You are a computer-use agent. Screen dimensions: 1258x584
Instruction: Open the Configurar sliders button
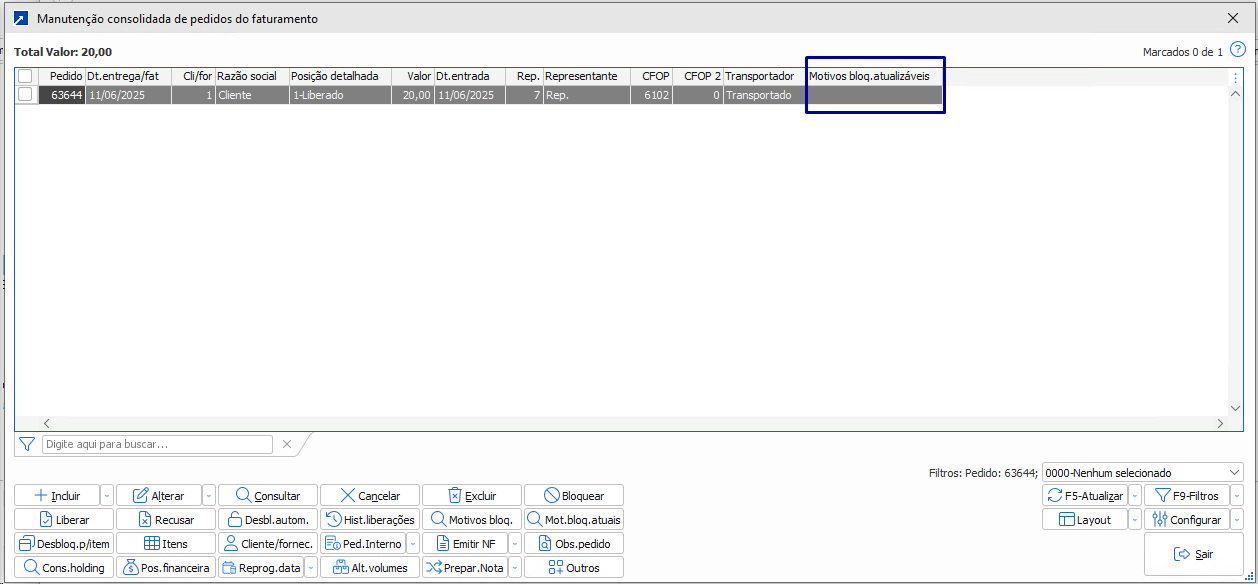pyautogui.click(x=1186, y=519)
